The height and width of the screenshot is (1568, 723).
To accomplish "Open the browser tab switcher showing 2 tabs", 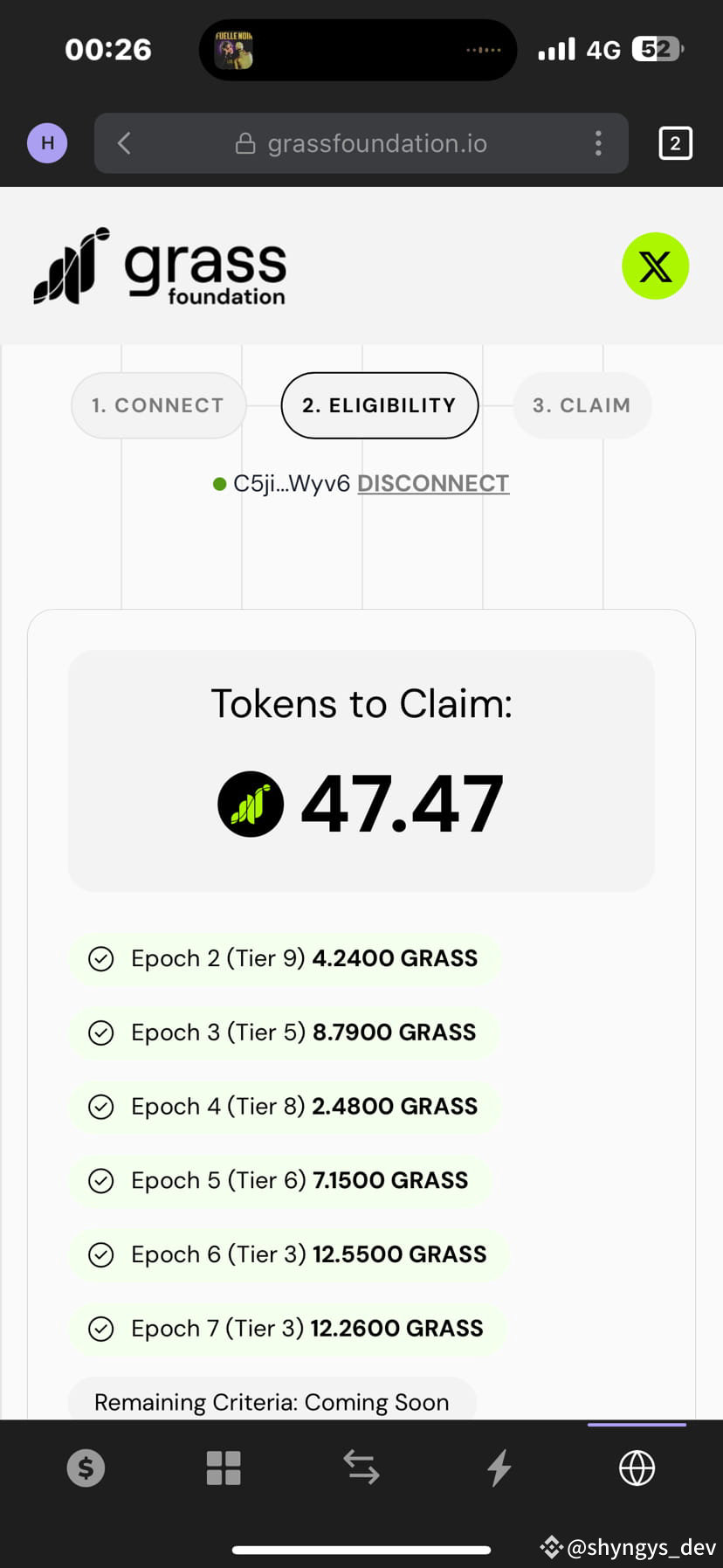I will point(675,142).
